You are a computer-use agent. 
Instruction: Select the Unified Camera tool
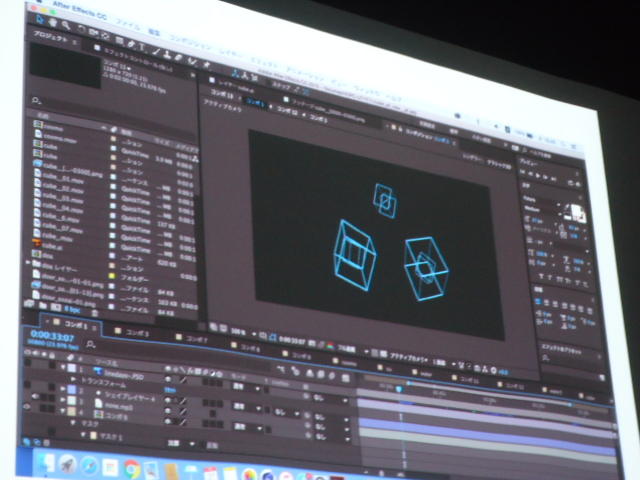pyautogui.click(x=93, y=32)
